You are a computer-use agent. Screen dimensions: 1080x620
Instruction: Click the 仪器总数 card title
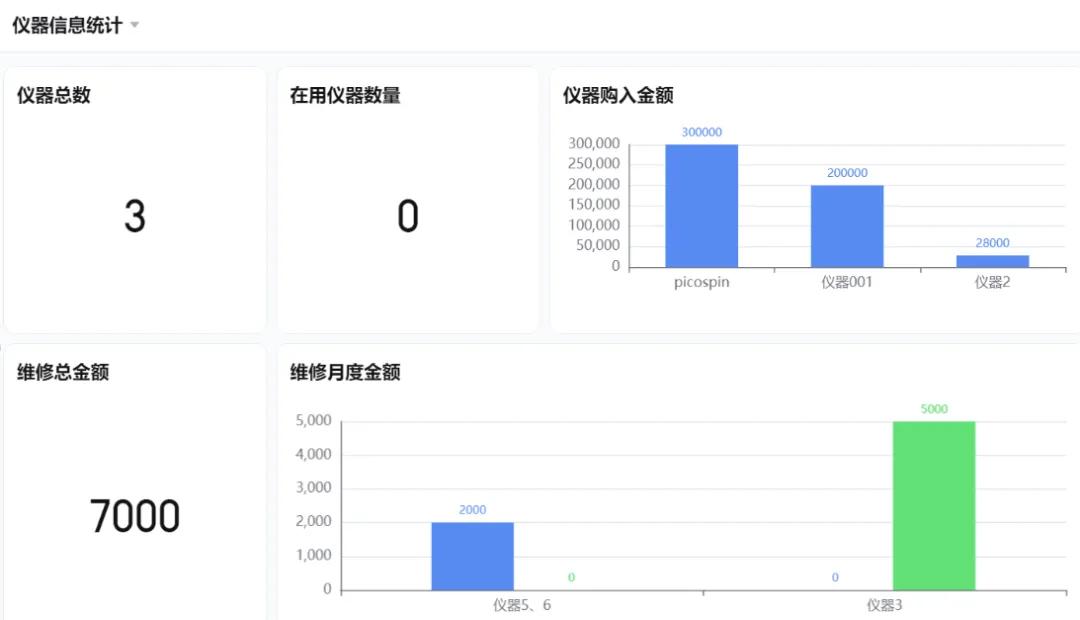tap(54, 95)
